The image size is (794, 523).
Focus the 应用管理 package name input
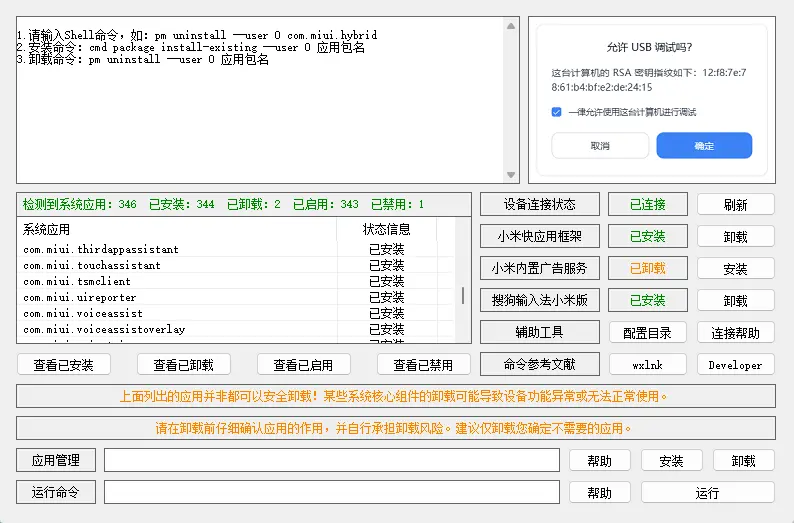(332, 460)
